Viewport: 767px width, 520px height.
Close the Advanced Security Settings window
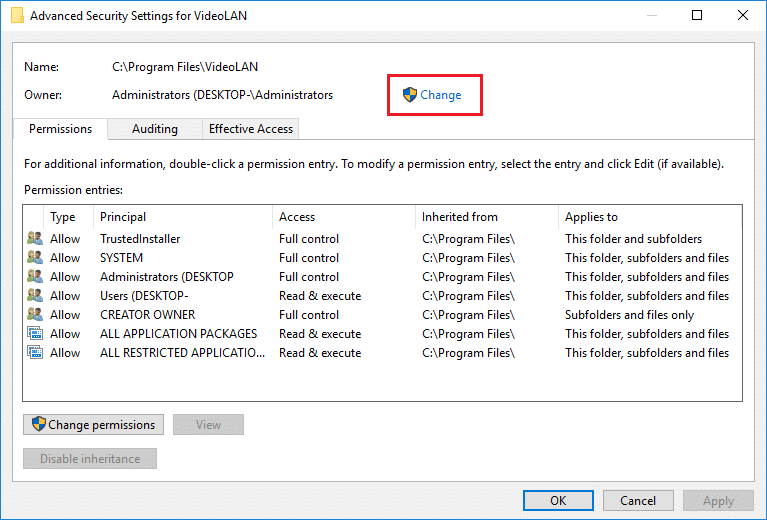pos(743,15)
